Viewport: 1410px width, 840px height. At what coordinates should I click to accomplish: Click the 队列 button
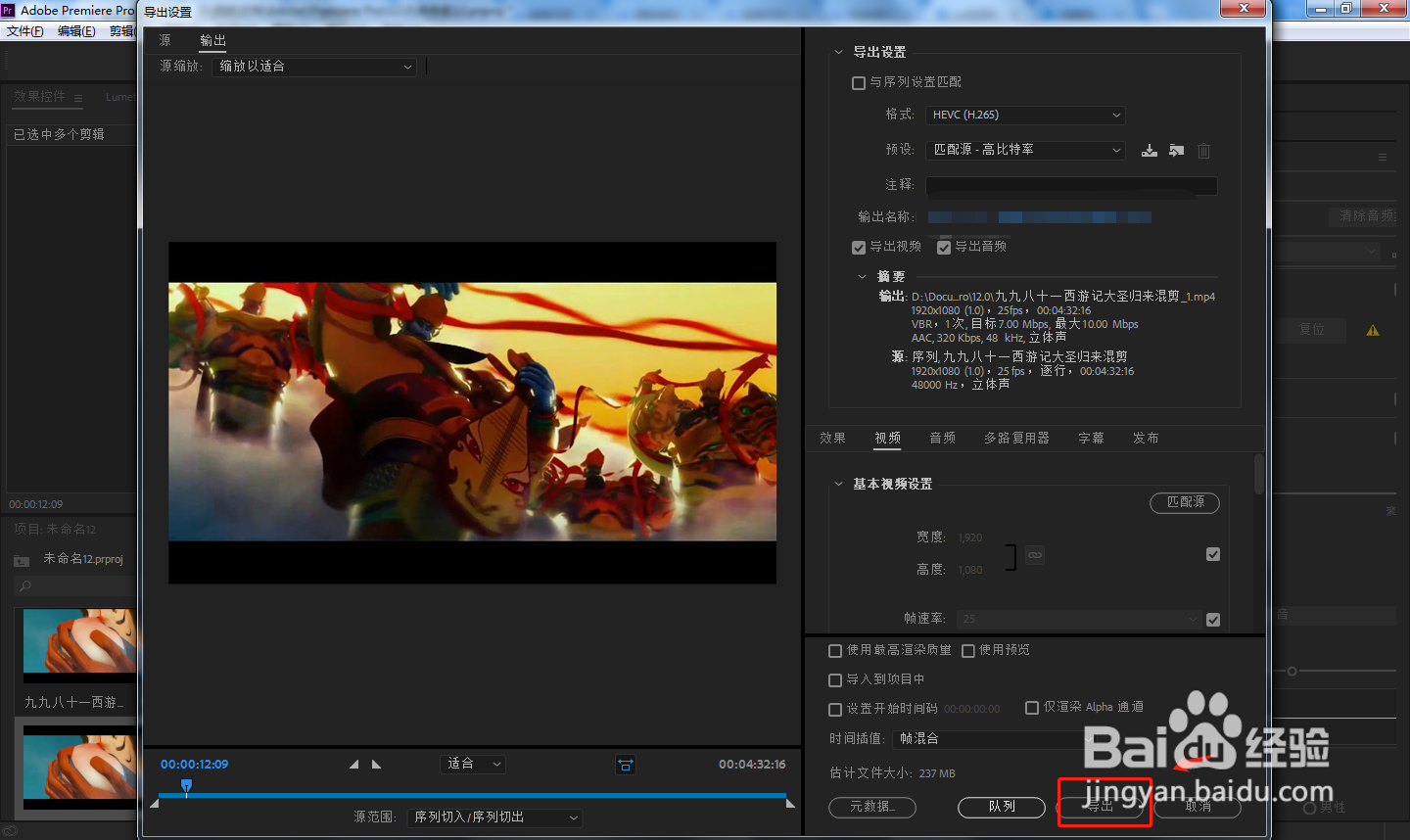(x=1002, y=807)
